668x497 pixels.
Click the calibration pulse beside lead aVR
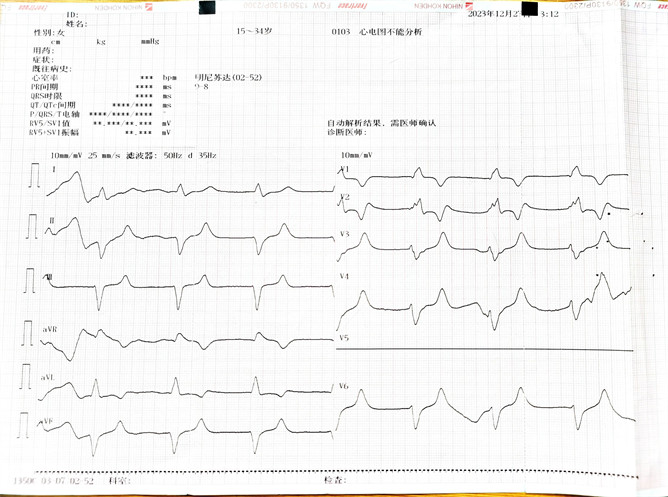(27, 333)
